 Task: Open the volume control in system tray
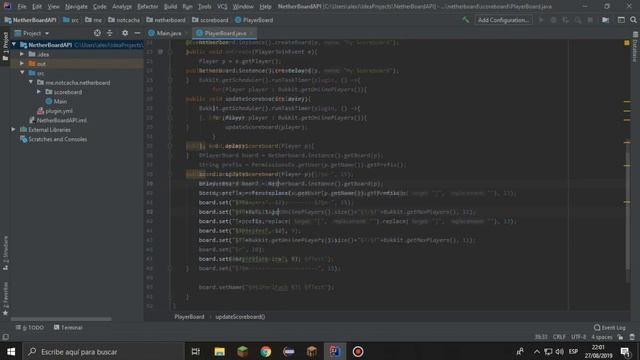pyautogui.click(x=560, y=351)
